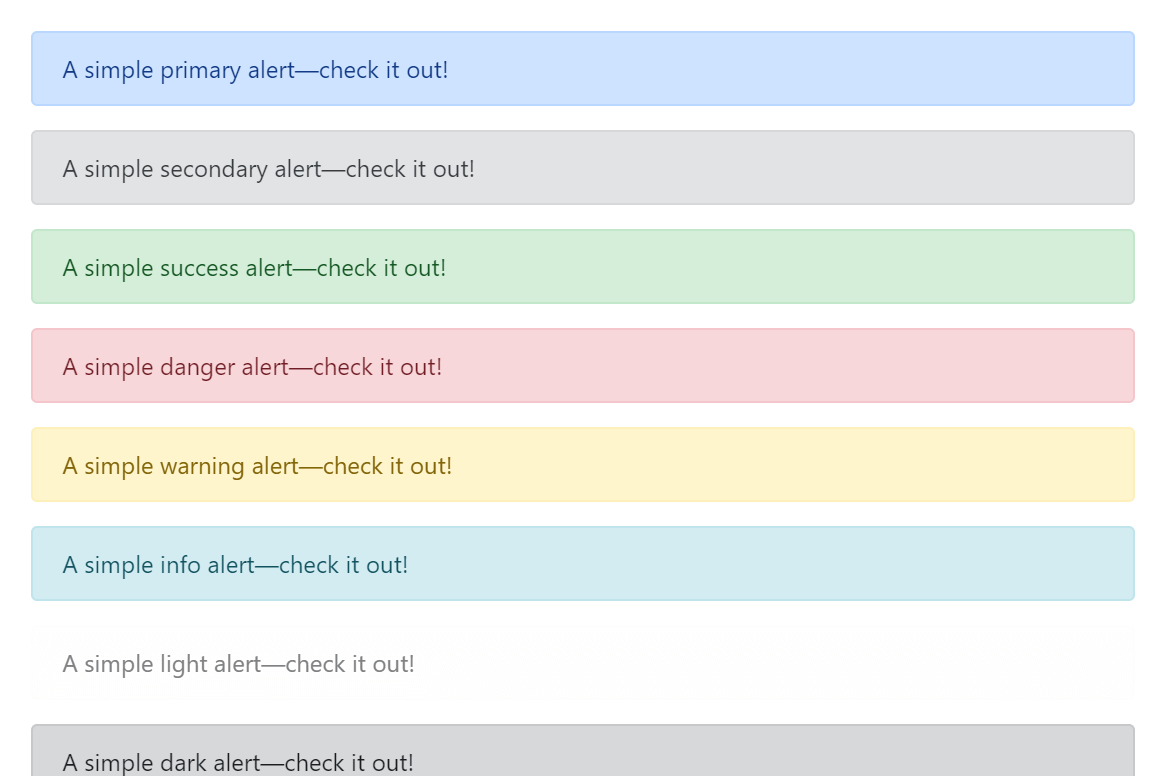Image resolution: width=1168 pixels, height=776 pixels.
Task: Click the text of the primary alert
Action: tap(256, 70)
